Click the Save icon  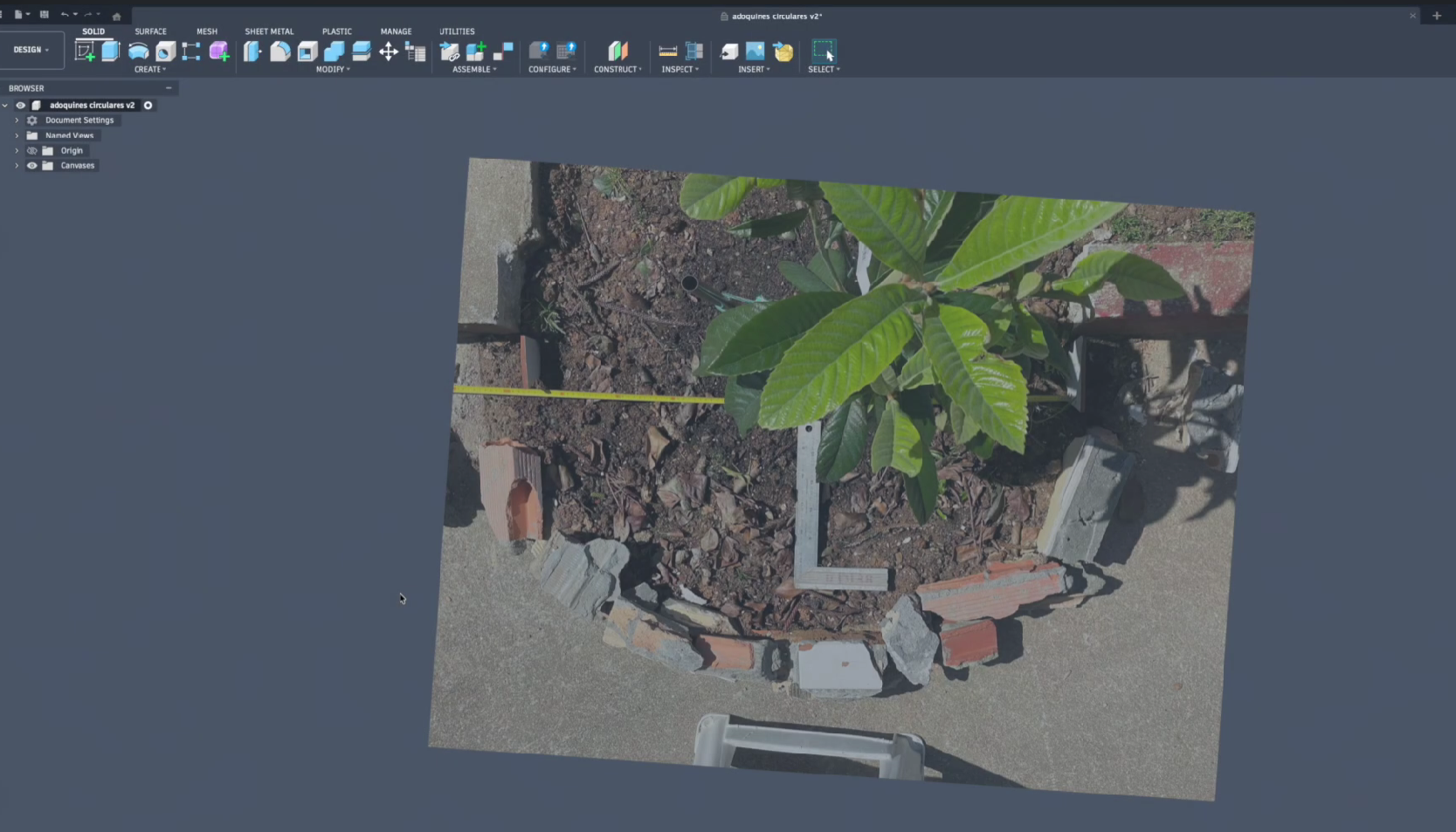[45, 15]
